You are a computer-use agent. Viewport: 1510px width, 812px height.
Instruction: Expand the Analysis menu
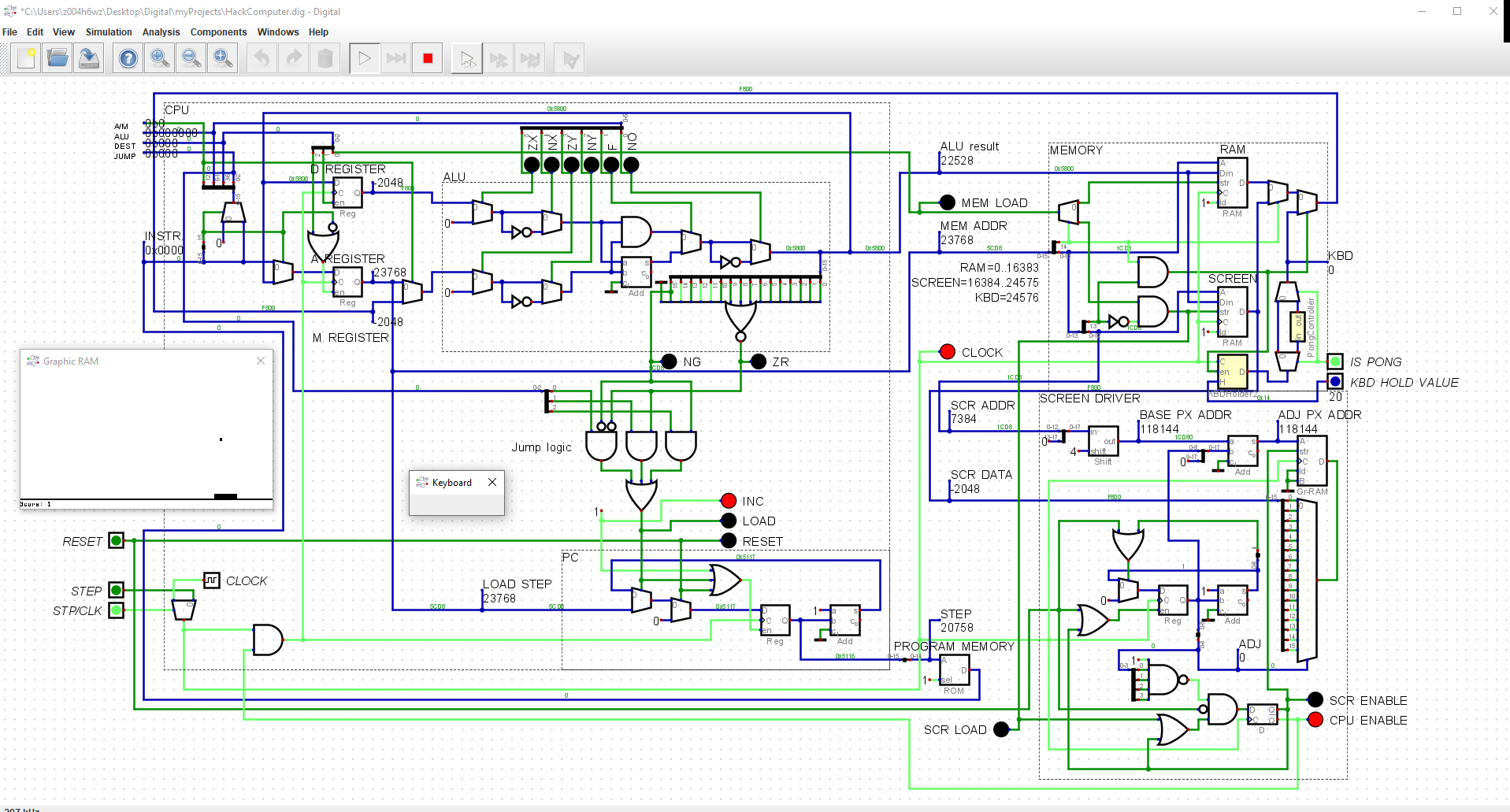[161, 32]
